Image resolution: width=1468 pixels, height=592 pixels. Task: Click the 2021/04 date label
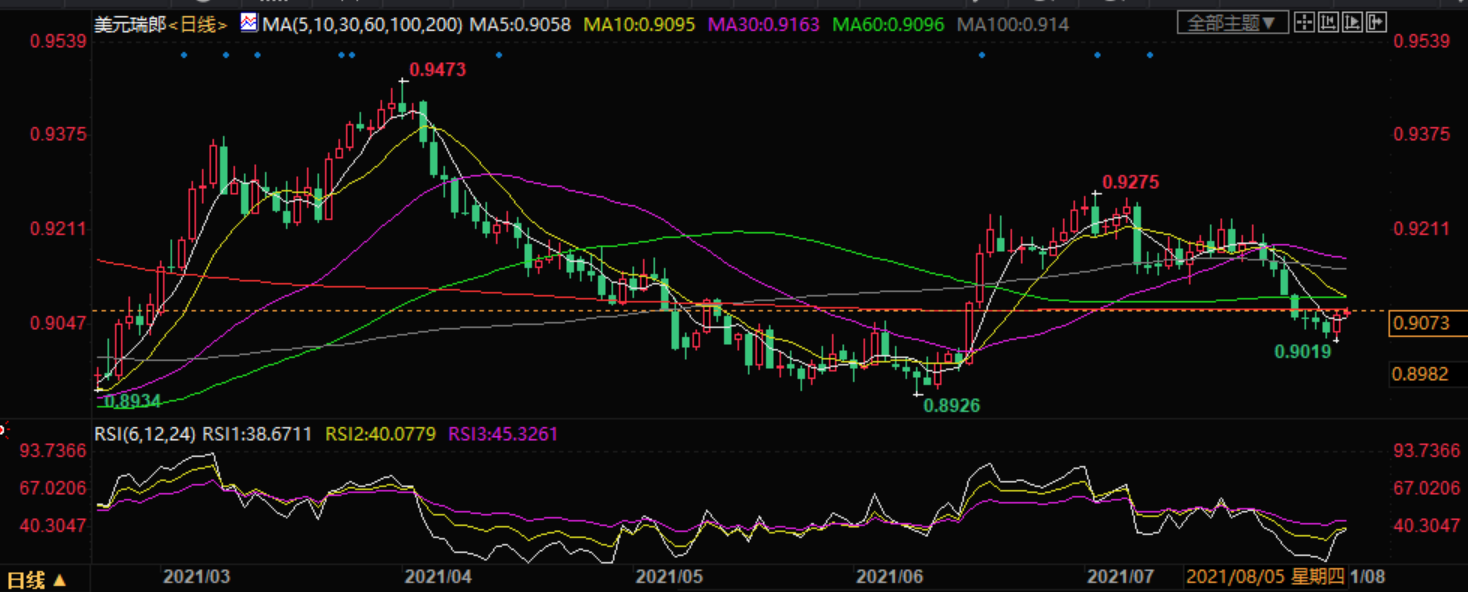[437, 577]
